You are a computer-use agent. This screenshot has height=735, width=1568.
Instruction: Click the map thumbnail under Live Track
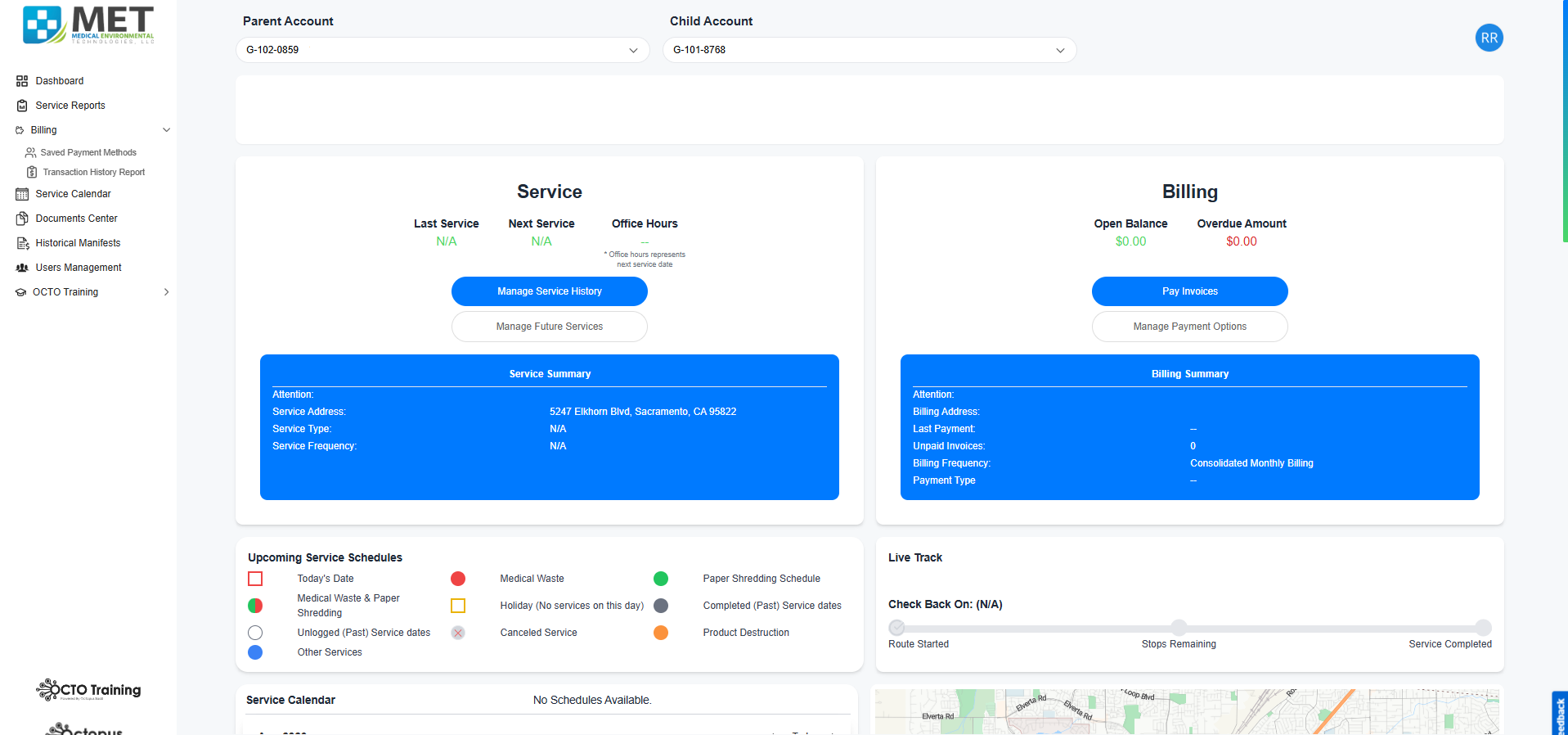tap(1187, 711)
